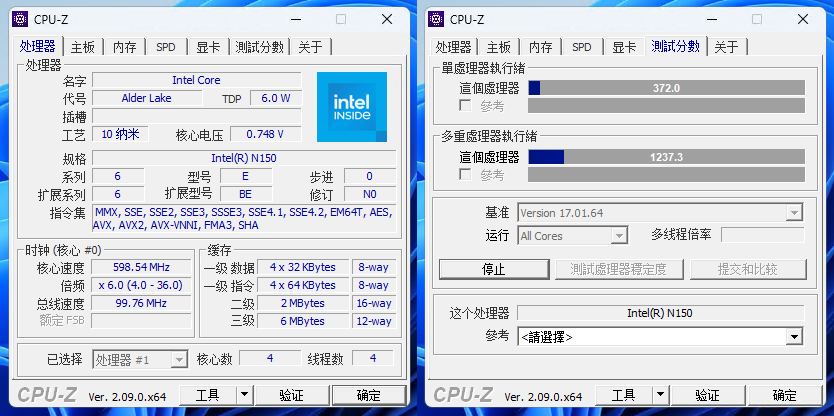Click 代号 Alder Lake value
Viewport: 834px width, 416px height.
147,98
